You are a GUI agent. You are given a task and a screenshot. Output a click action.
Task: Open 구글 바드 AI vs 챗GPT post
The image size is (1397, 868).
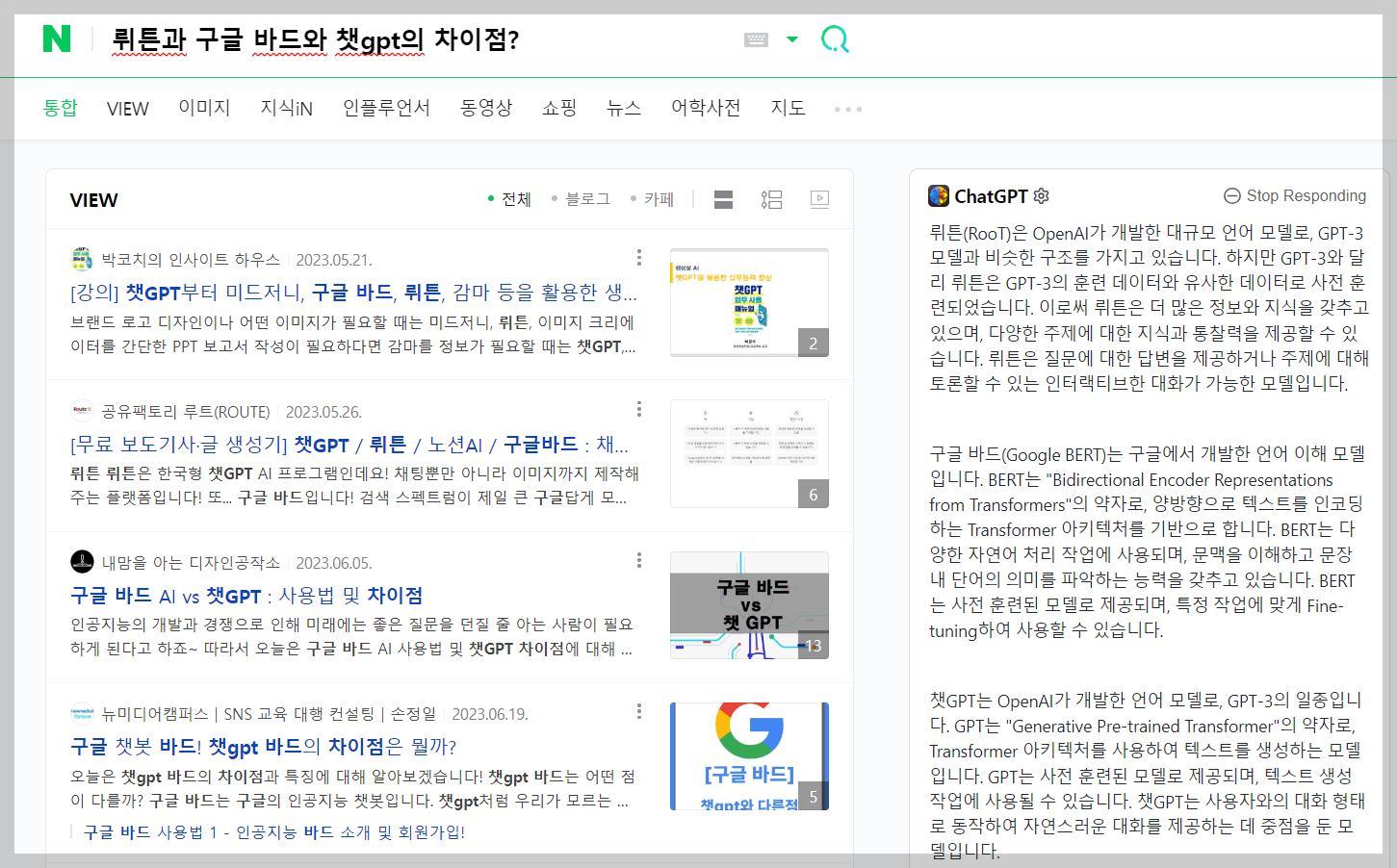[x=246, y=596]
